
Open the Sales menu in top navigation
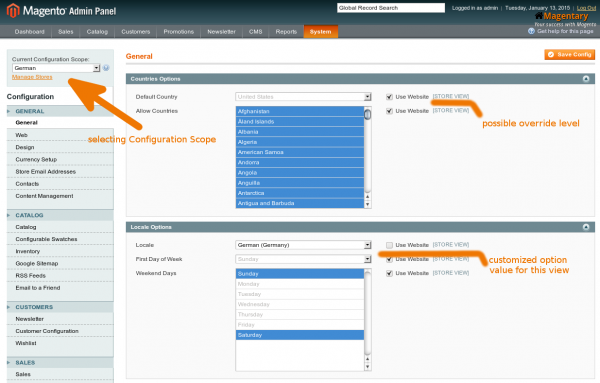point(65,32)
